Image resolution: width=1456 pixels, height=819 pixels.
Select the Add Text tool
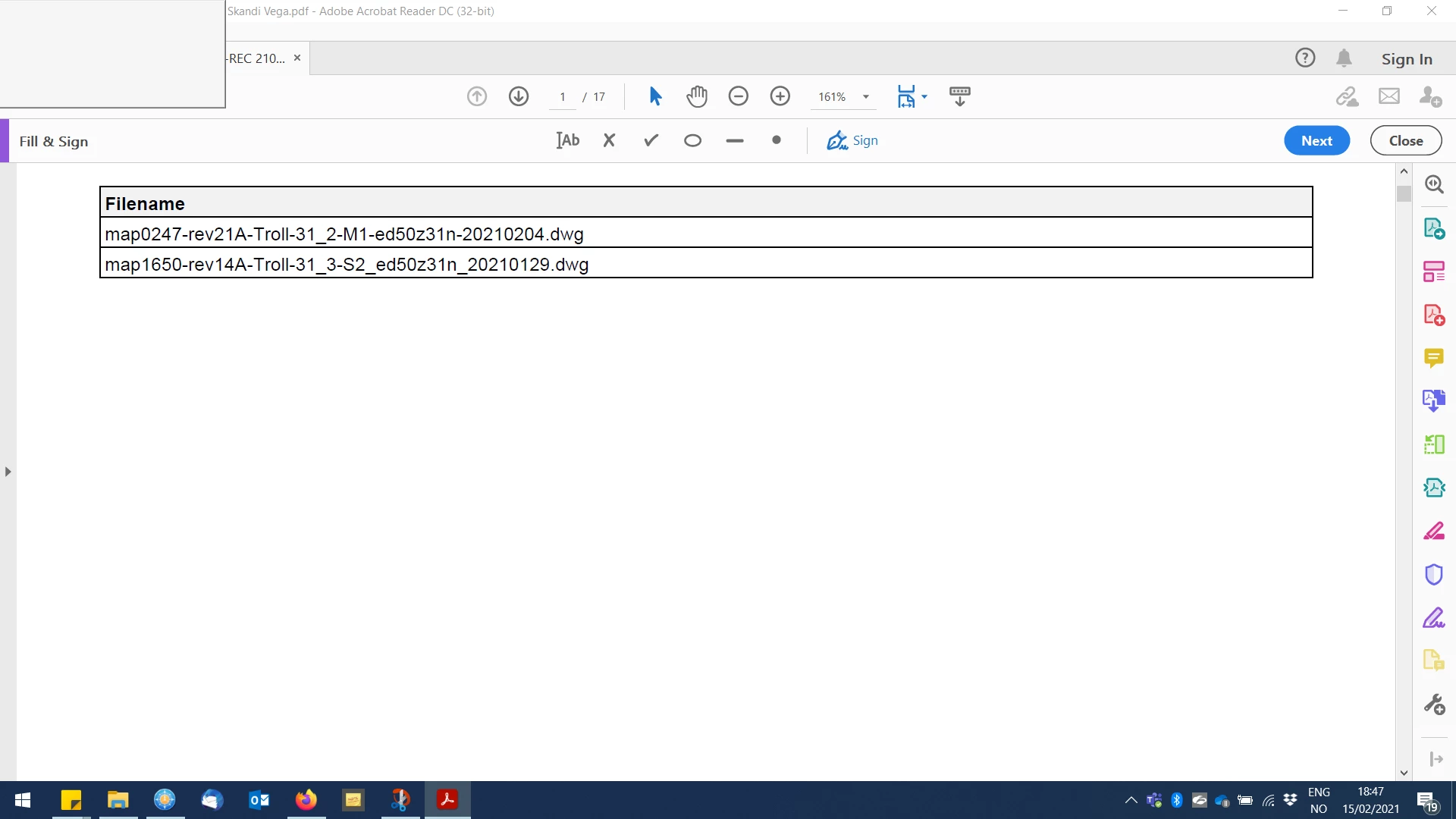[x=567, y=140]
